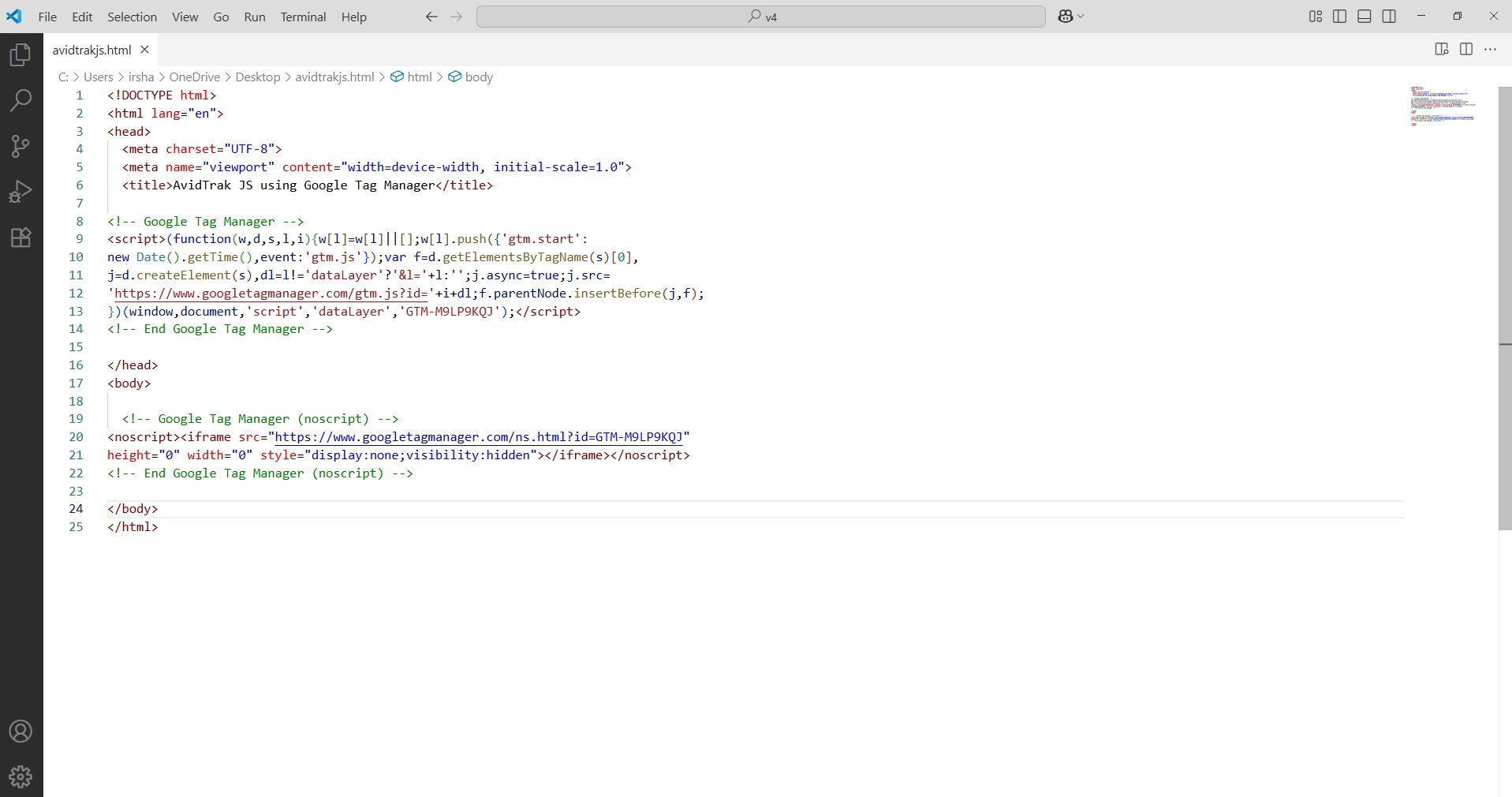
Task: Click the minimap code overview
Action: pyautogui.click(x=1444, y=107)
